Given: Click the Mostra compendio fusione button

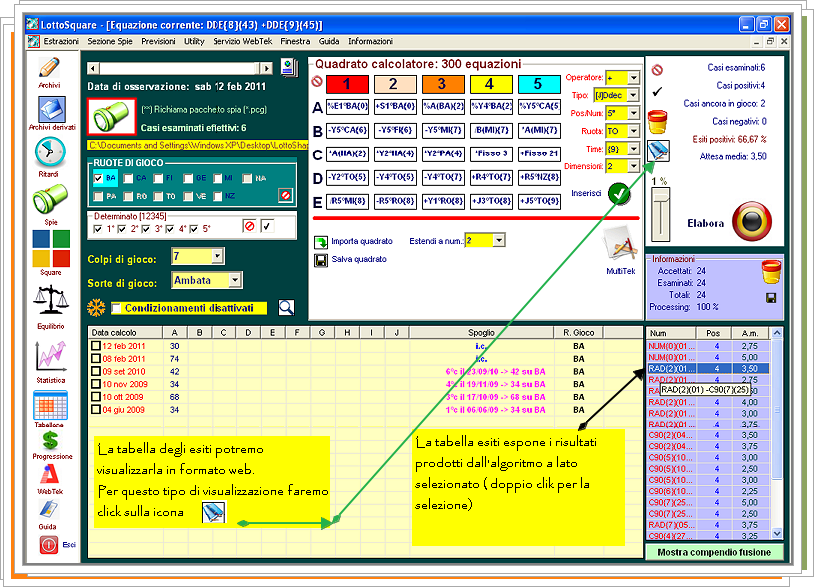Looking at the screenshot, I should [714, 552].
